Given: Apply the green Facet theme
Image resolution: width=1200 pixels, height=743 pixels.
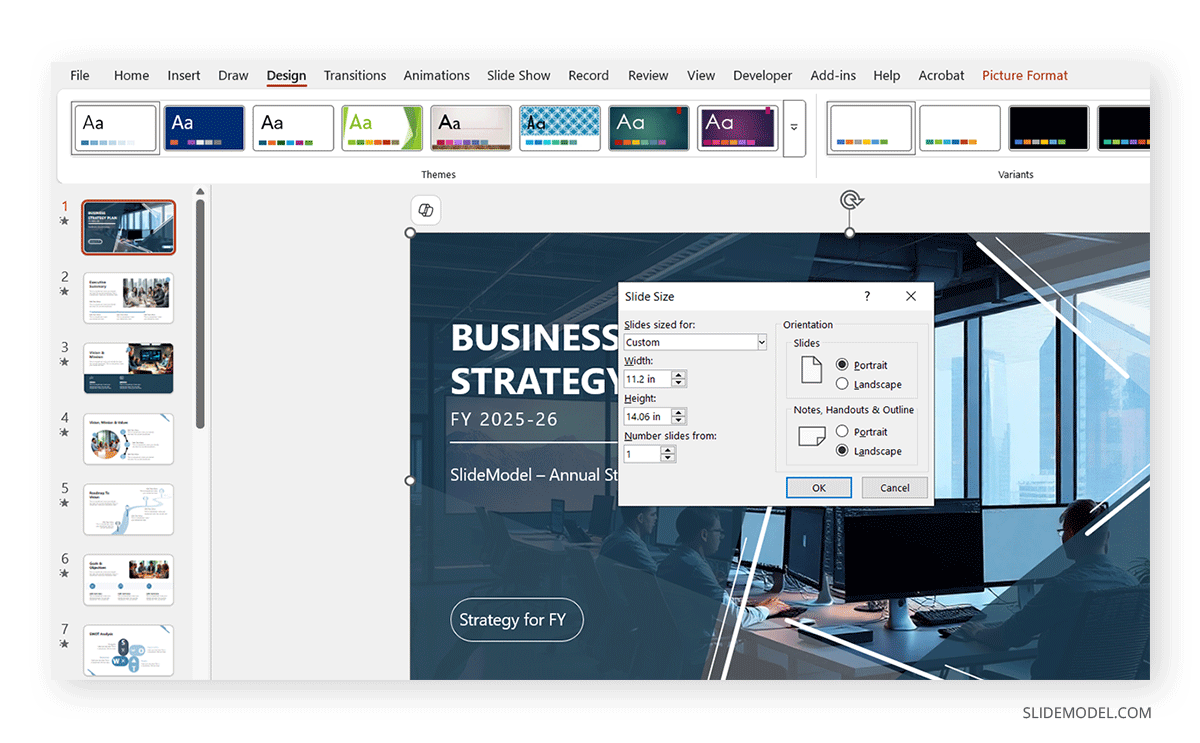Looking at the screenshot, I should (381, 127).
